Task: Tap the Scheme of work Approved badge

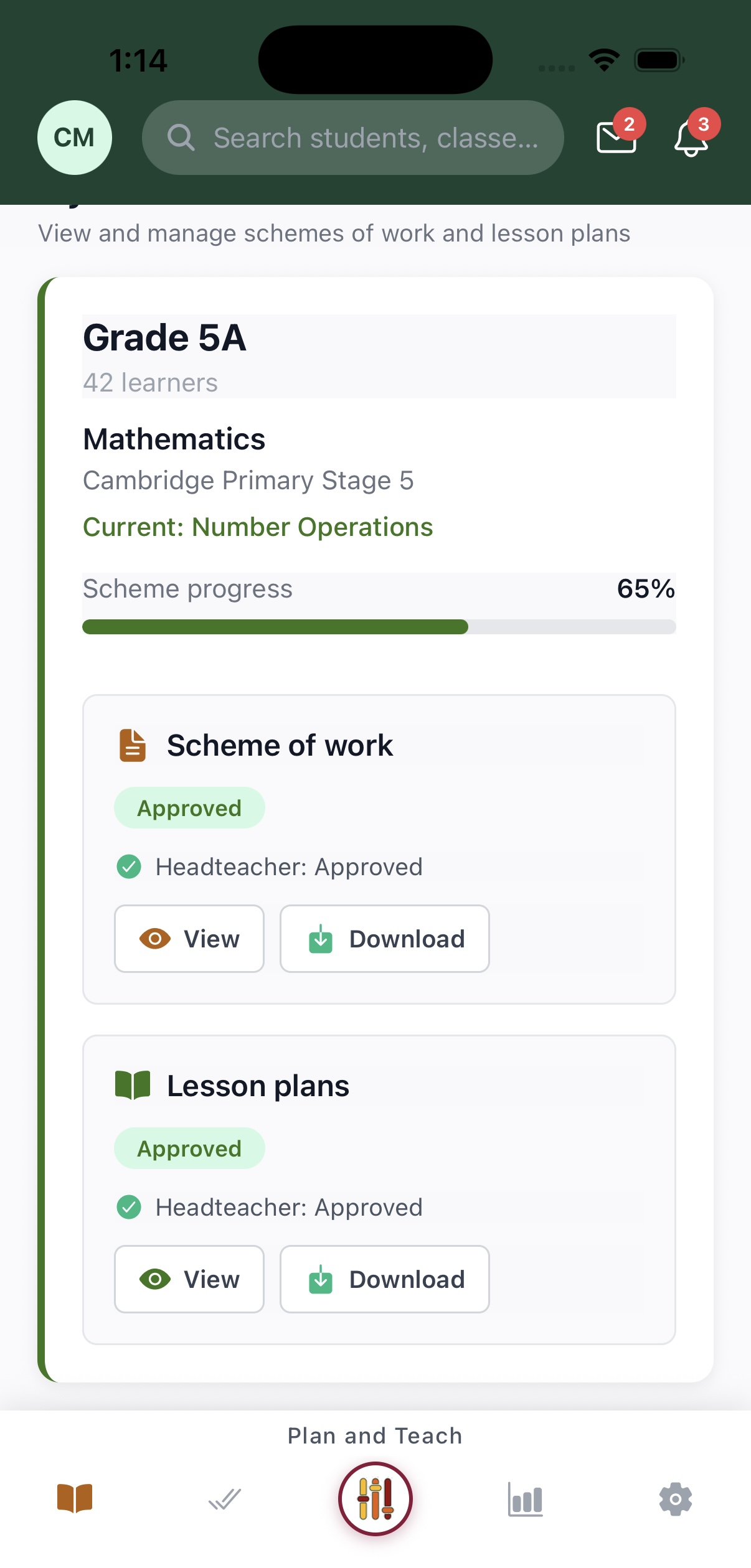Action: coord(189,808)
